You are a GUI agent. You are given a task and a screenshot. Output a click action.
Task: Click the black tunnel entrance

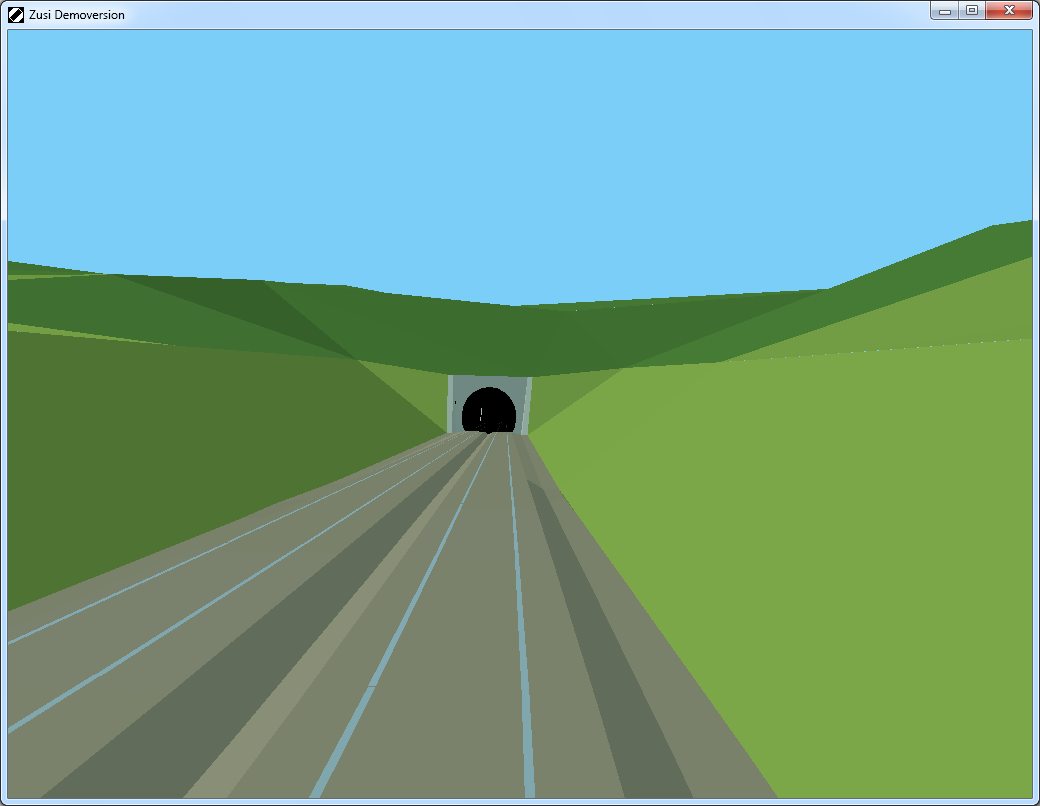(x=489, y=411)
